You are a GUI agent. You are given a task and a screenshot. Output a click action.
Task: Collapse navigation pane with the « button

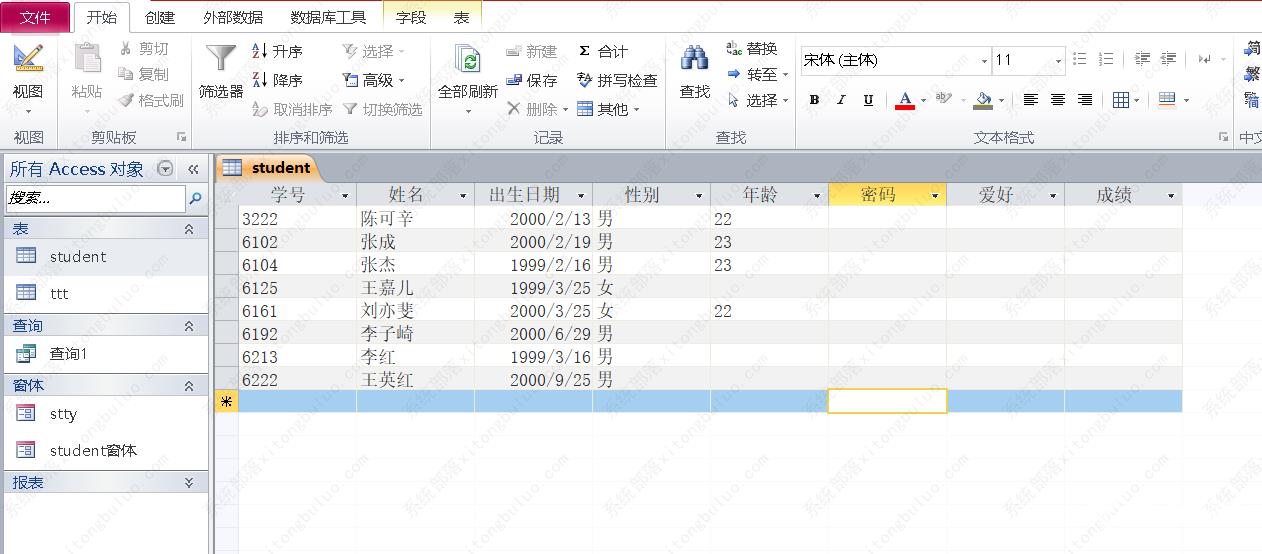[193, 169]
